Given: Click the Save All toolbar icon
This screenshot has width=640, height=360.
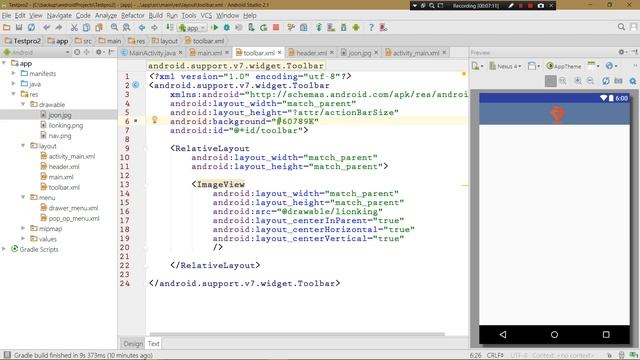Looking at the screenshot, I should 19,28.
